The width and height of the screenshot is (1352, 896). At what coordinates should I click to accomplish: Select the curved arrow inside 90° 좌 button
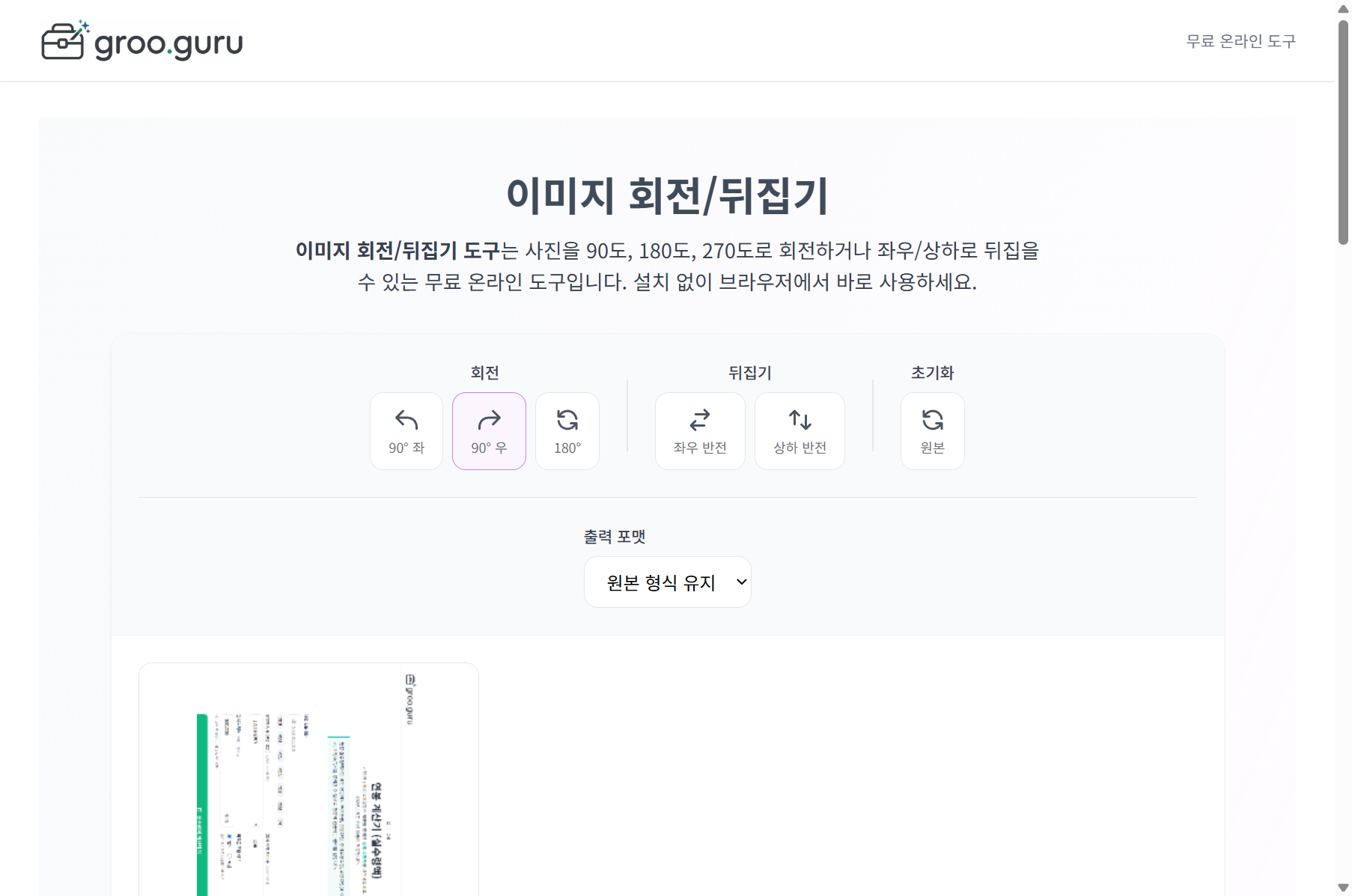pos(406,420)
